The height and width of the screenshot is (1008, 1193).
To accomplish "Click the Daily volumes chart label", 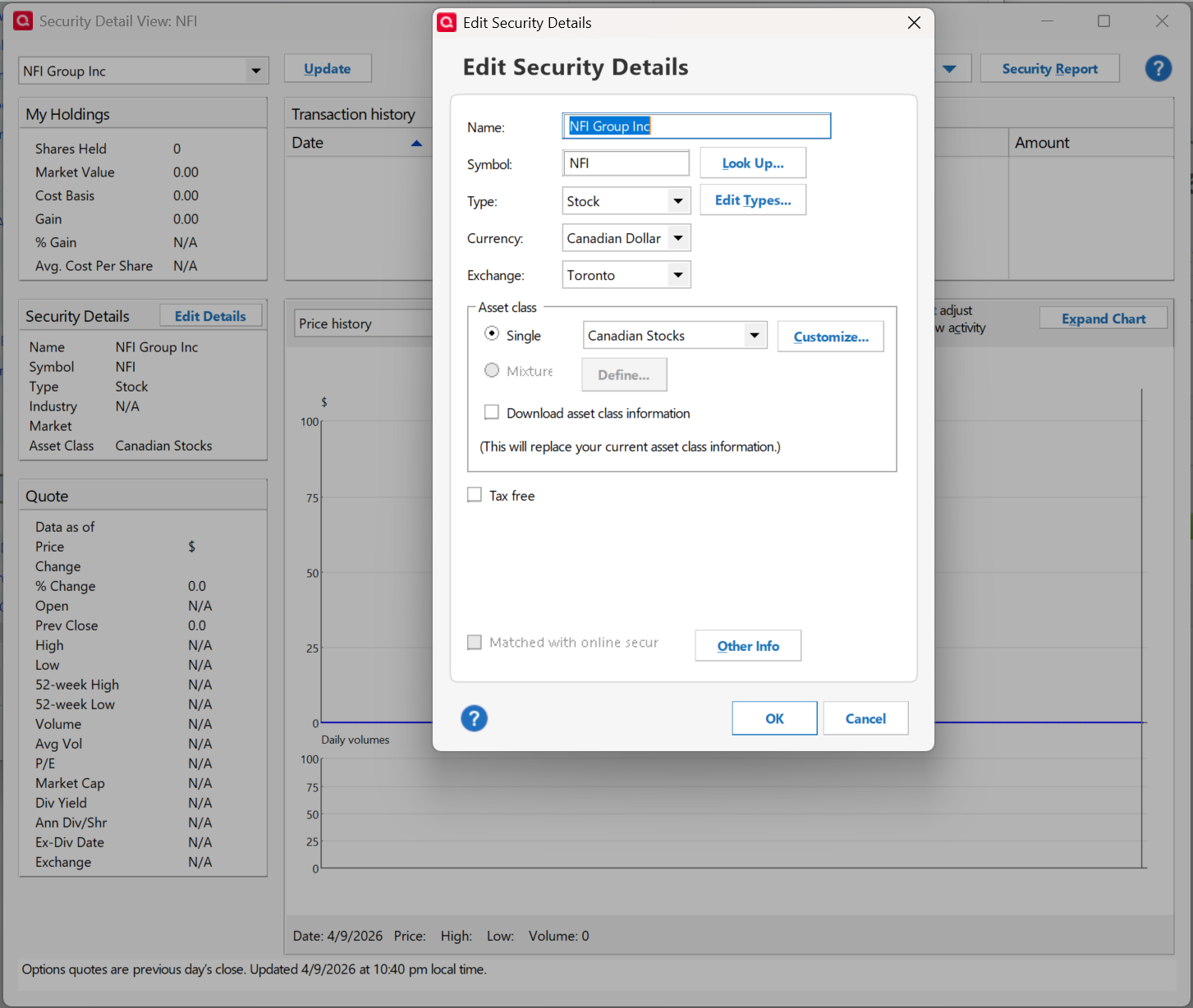I will click(x=356, y=740).
